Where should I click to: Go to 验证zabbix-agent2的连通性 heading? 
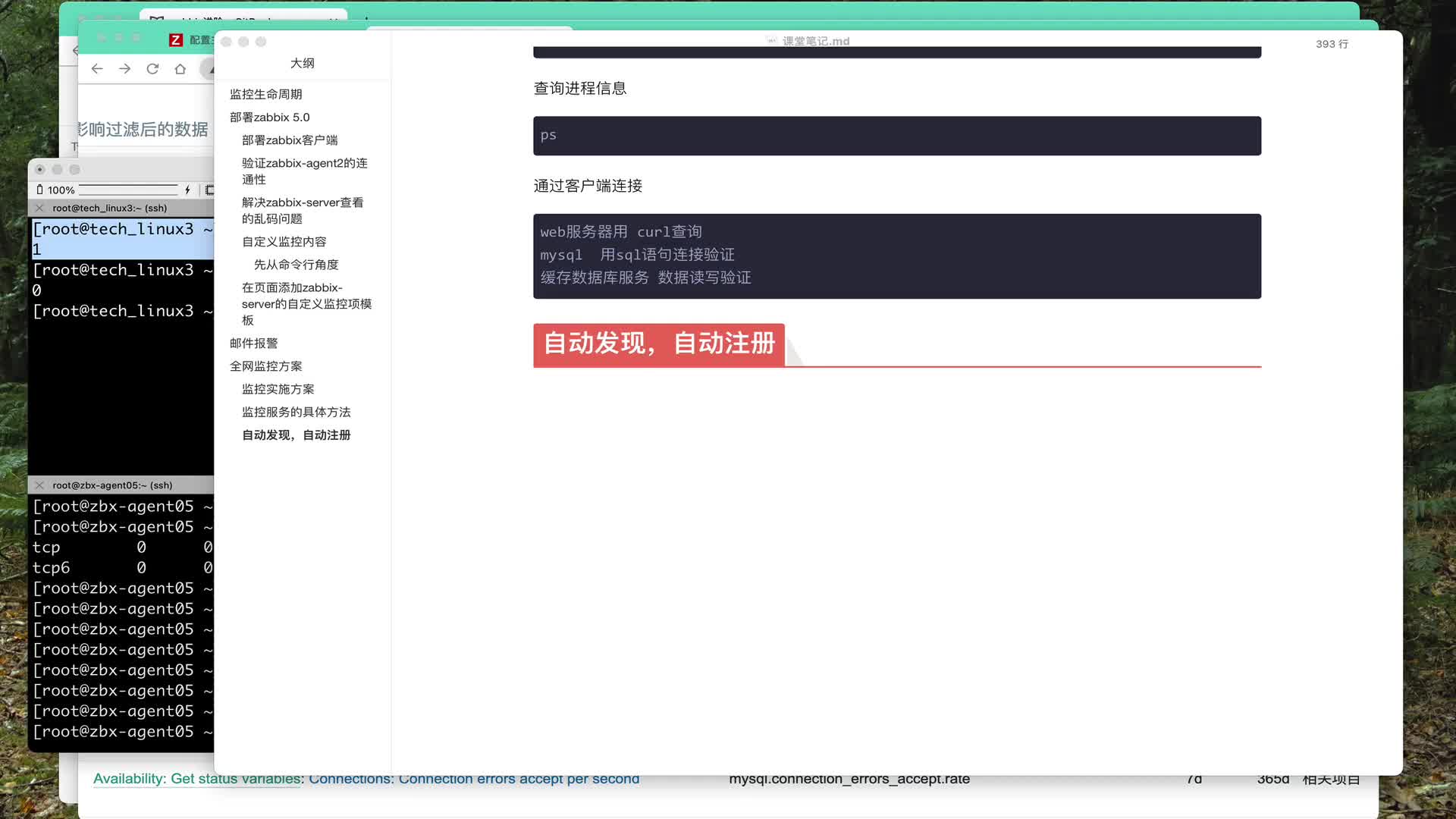(x=304, y=171)
